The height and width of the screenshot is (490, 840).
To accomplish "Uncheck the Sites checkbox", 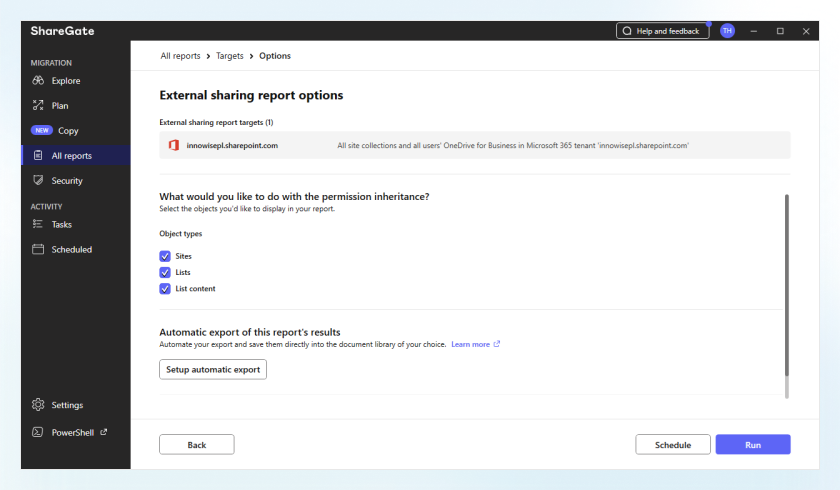I will click(165, 256).
